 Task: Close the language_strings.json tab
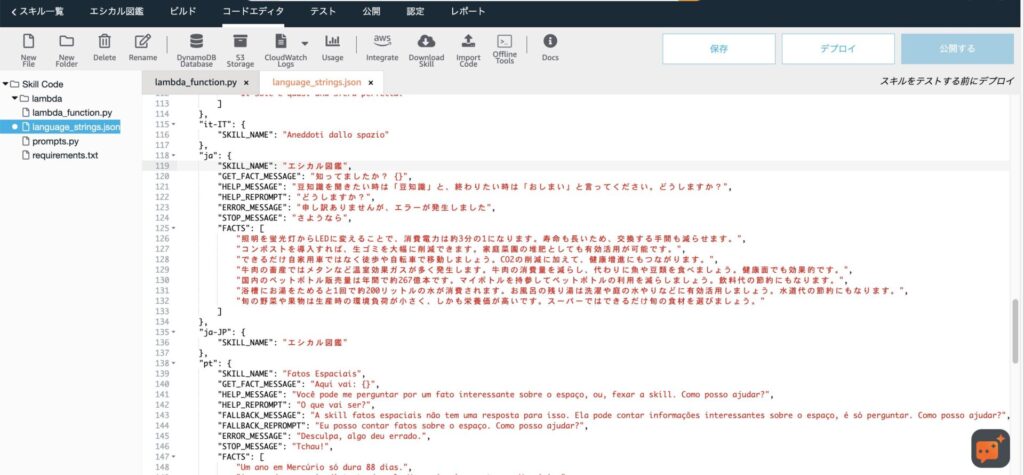(370, 82)
